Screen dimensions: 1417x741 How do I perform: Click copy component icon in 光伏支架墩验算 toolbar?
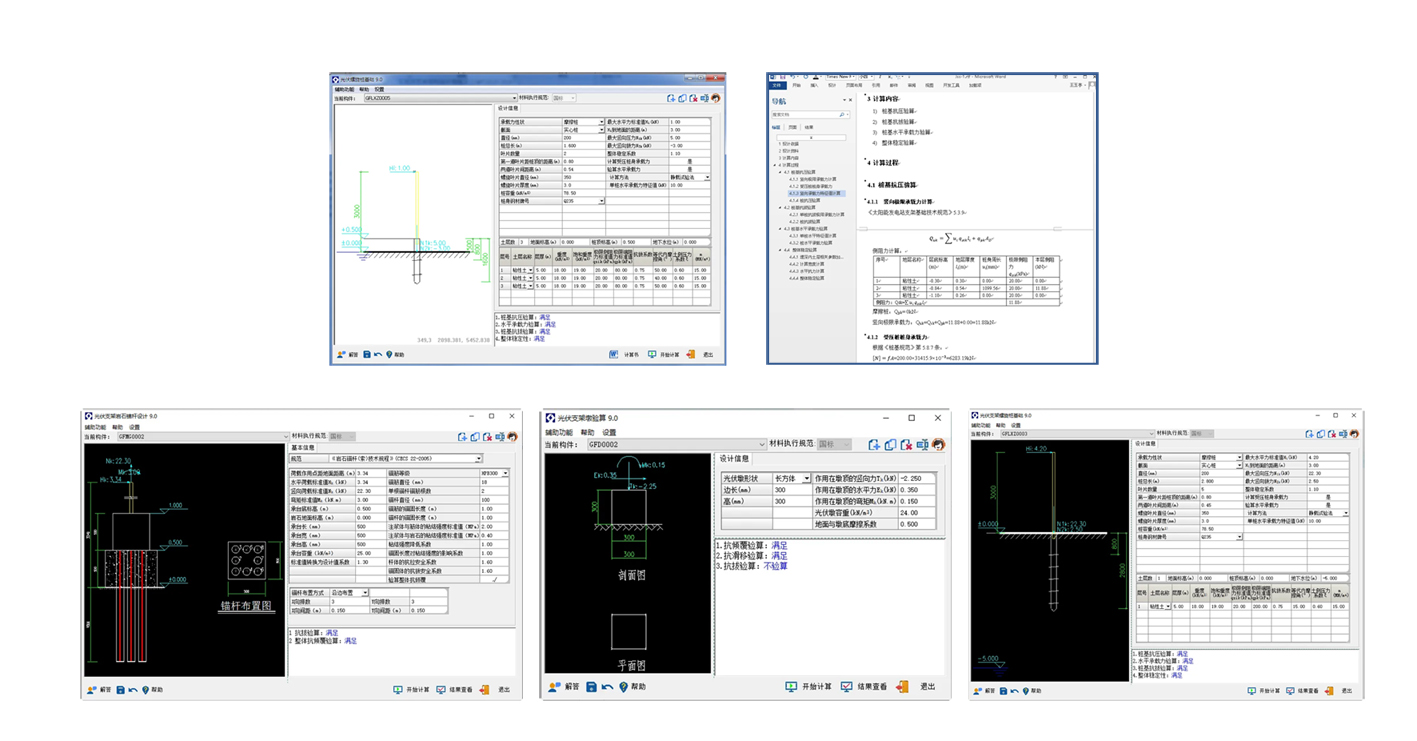pos(890,444)
